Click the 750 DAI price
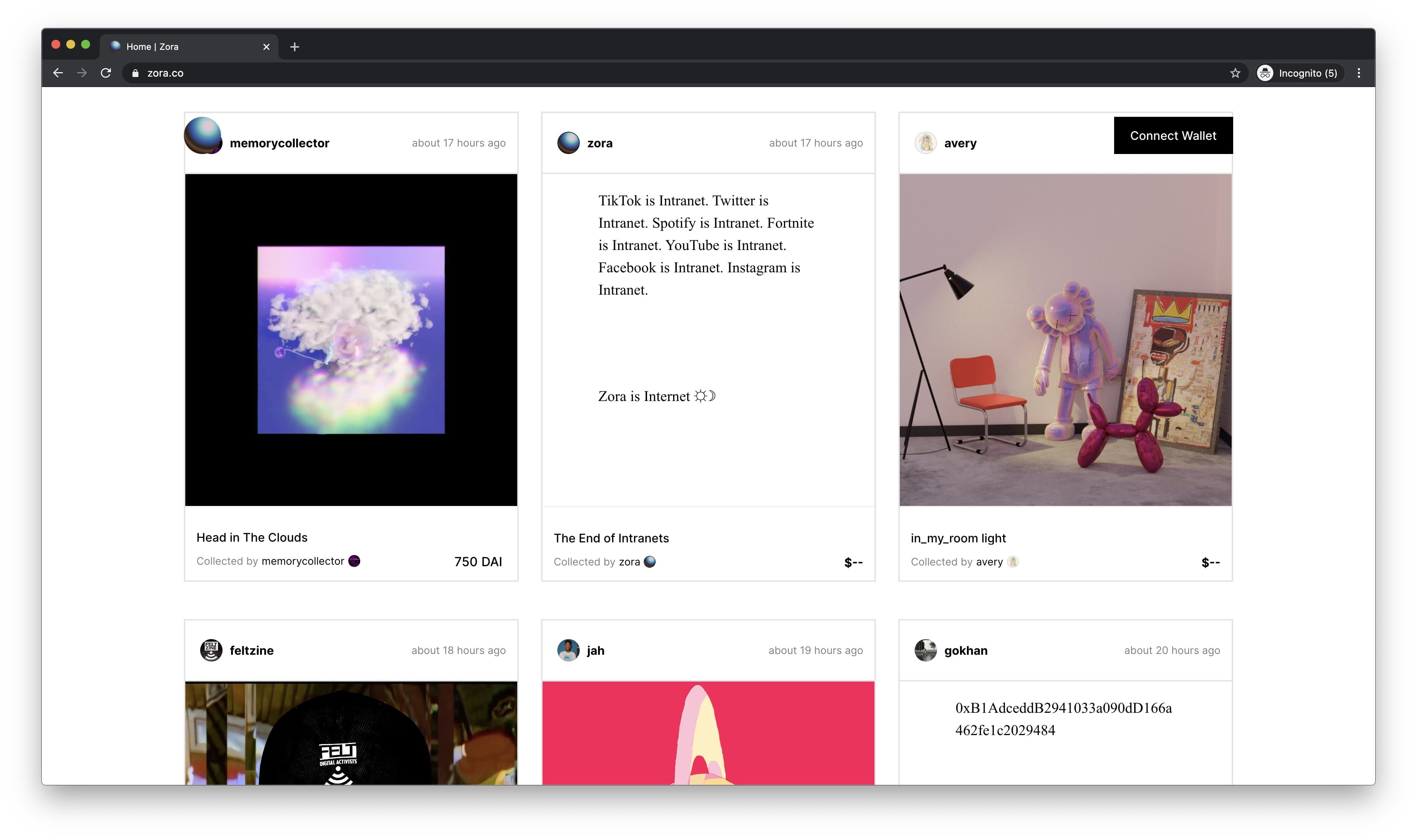This screenshot has width=1417, height=840. coord(478,561)
